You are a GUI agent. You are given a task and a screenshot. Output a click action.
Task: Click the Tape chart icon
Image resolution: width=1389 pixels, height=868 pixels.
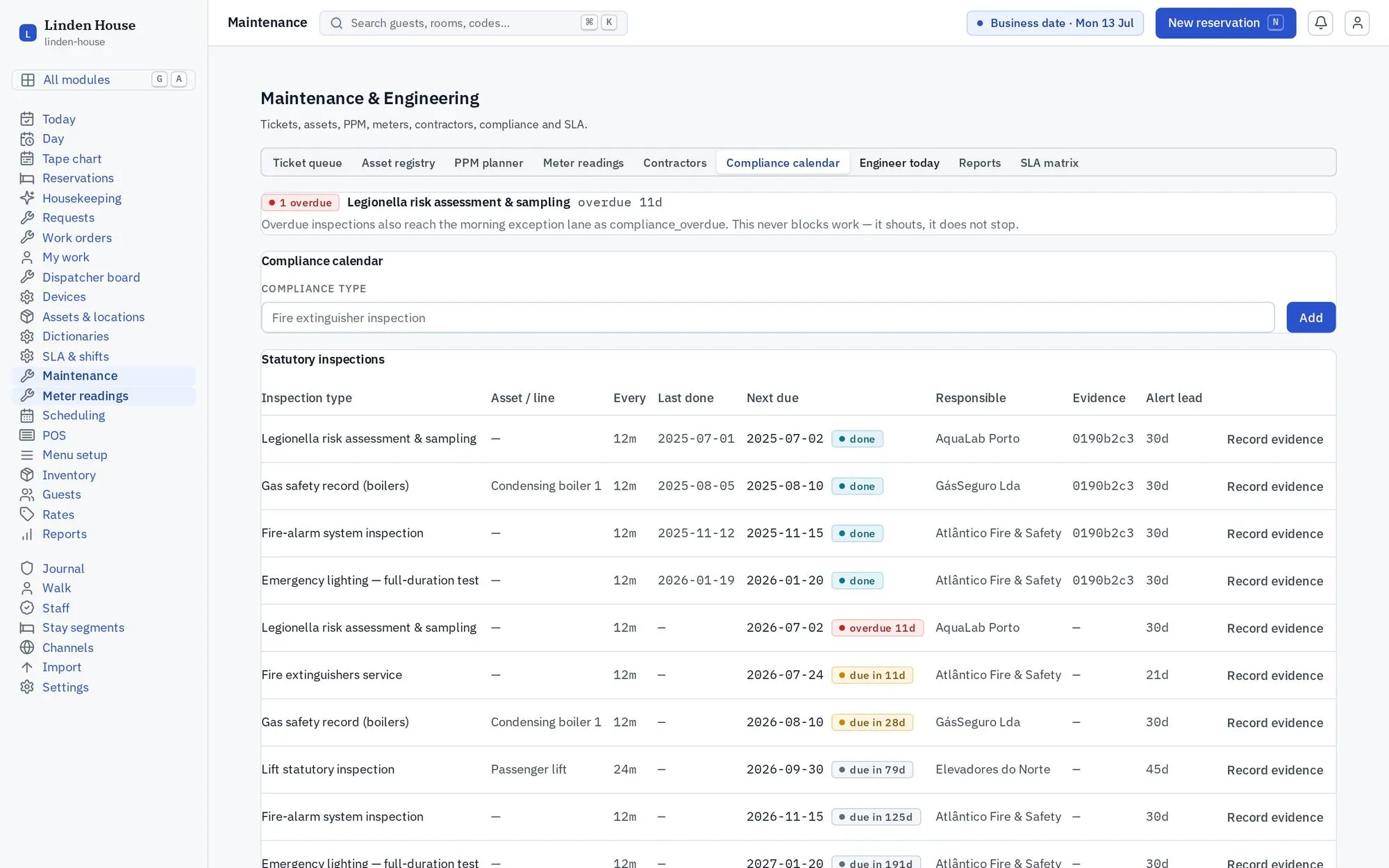pyautogui.click(x=27, y=159)
